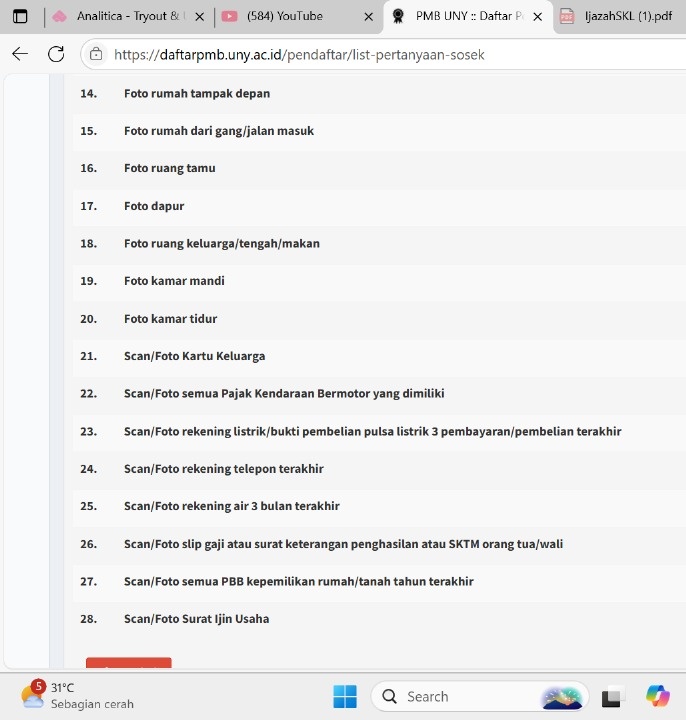Click list number '28.'

click(x=89, y=619)
